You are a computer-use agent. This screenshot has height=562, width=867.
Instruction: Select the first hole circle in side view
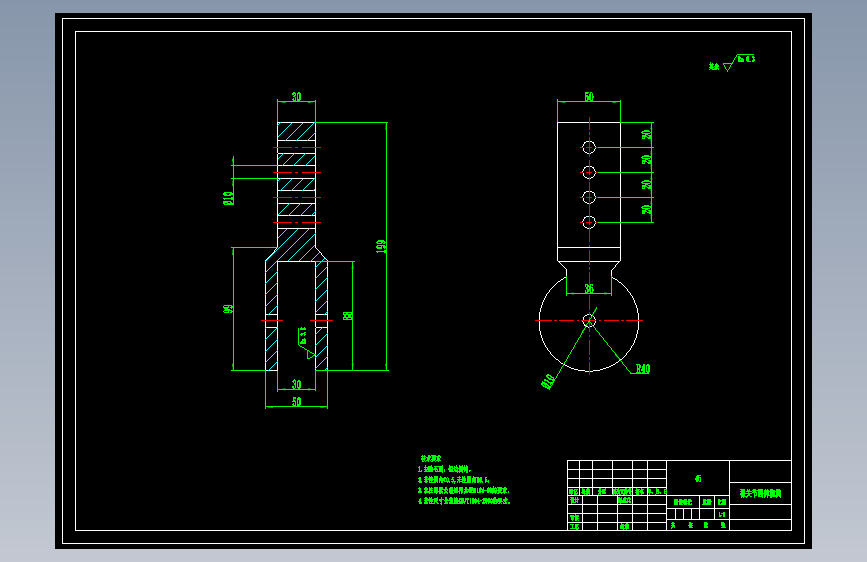[x=589, y=147]
